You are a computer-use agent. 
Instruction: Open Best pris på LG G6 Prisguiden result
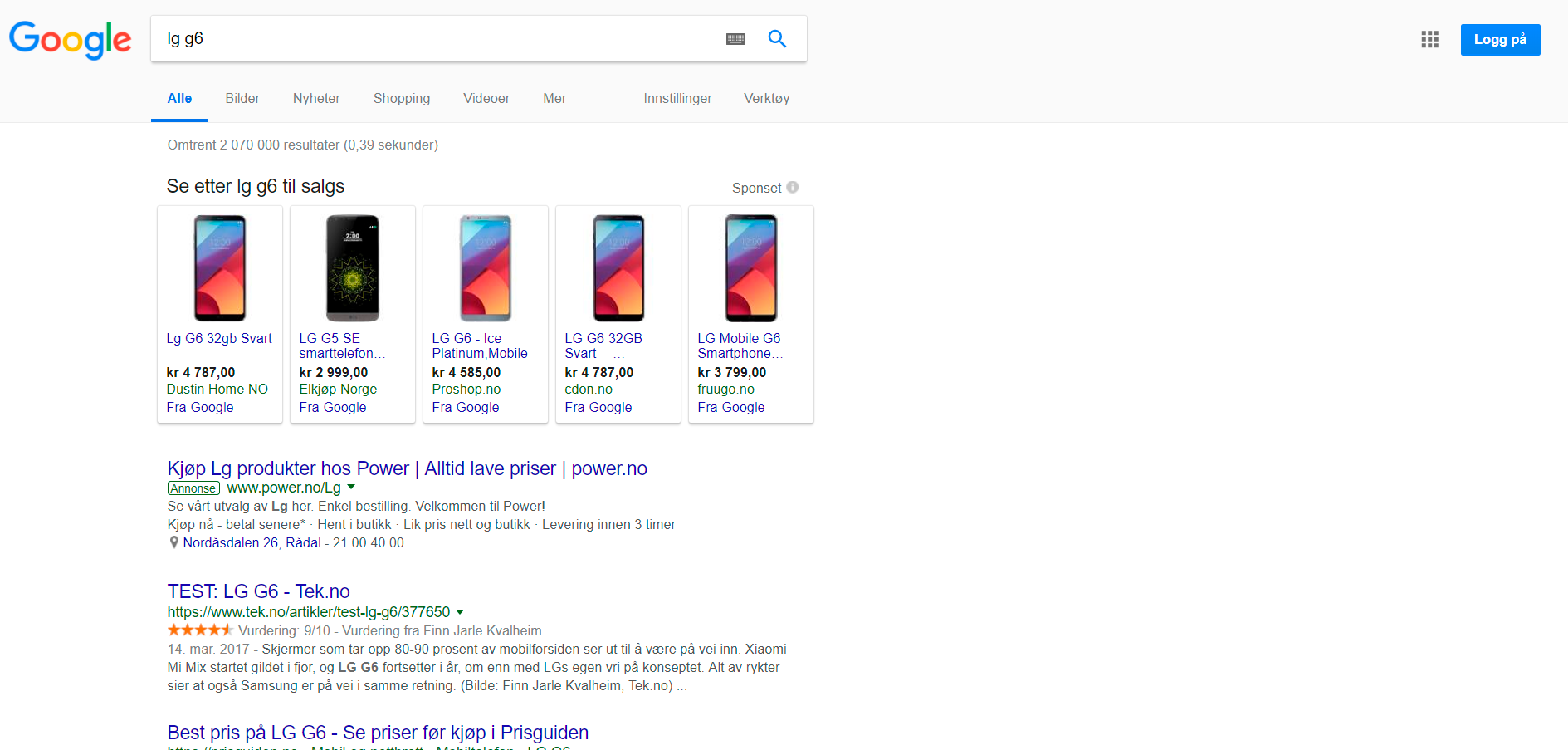pyautogui.click(x=378, y=733)
